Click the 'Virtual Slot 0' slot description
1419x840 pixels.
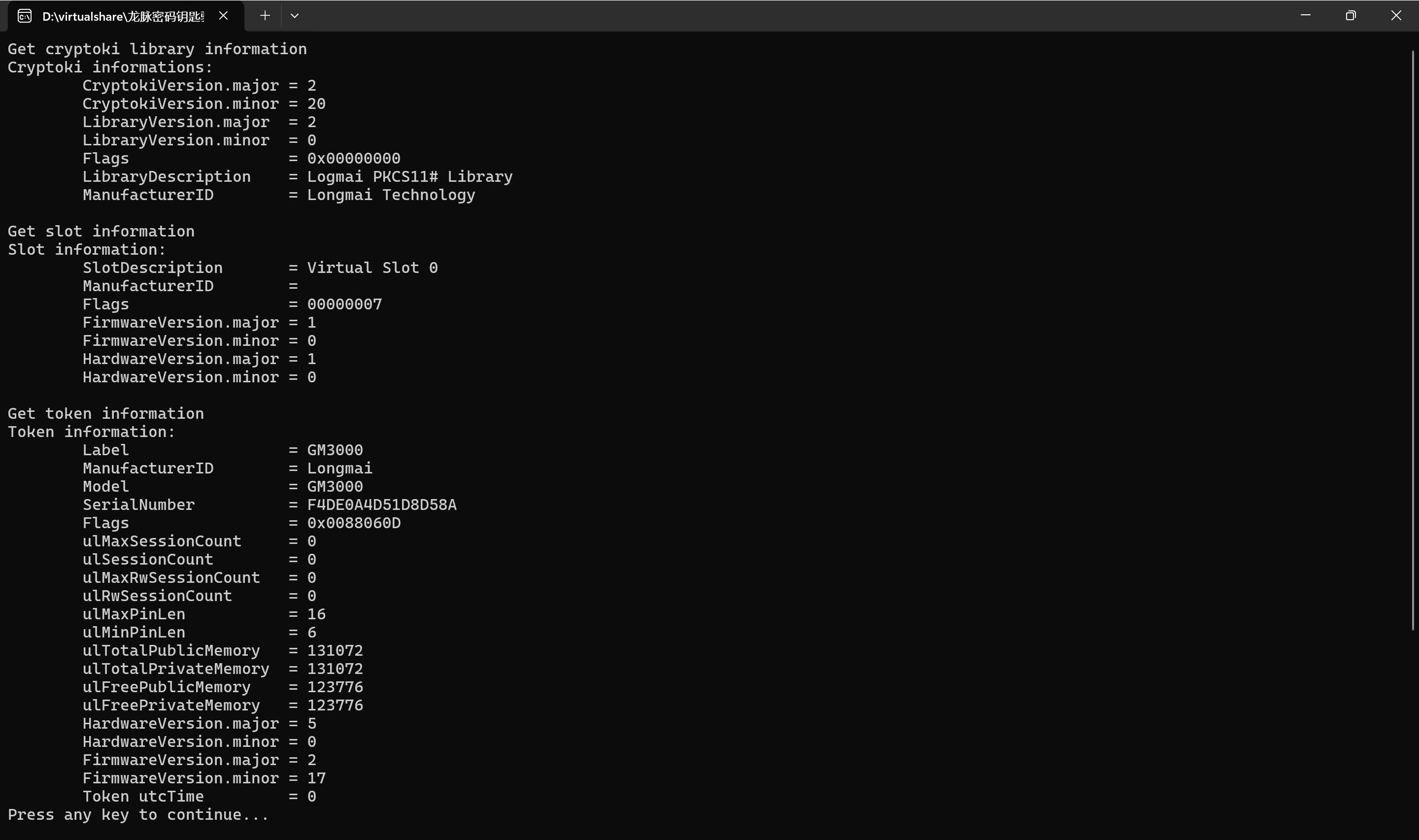(372, 268)
